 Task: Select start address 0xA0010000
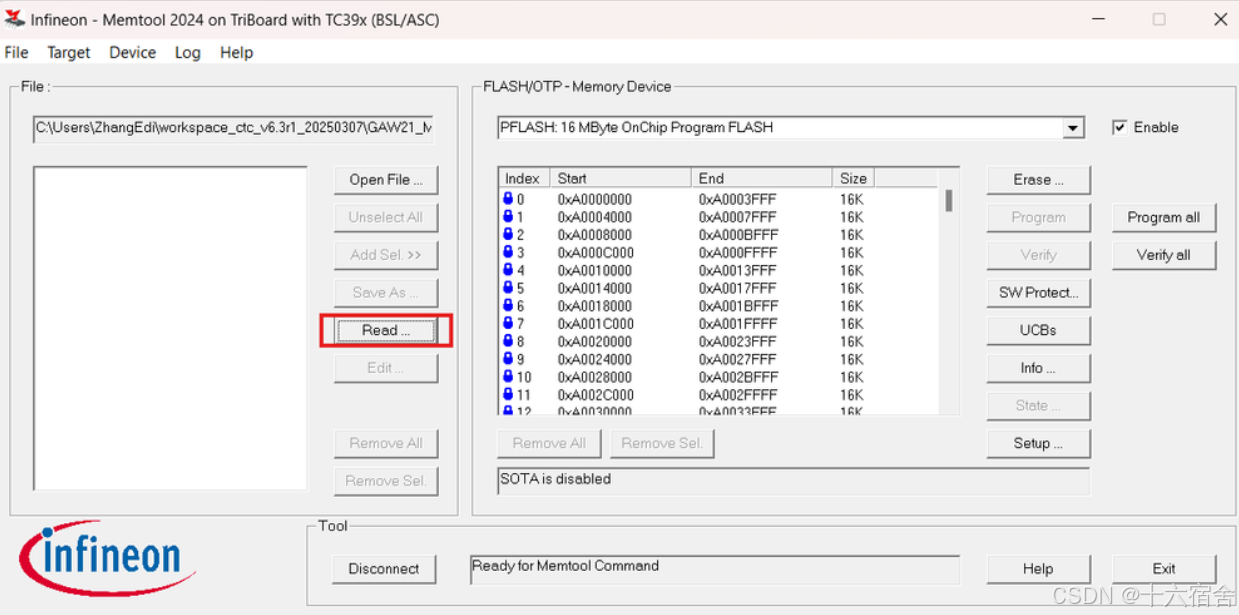[595, 271]
